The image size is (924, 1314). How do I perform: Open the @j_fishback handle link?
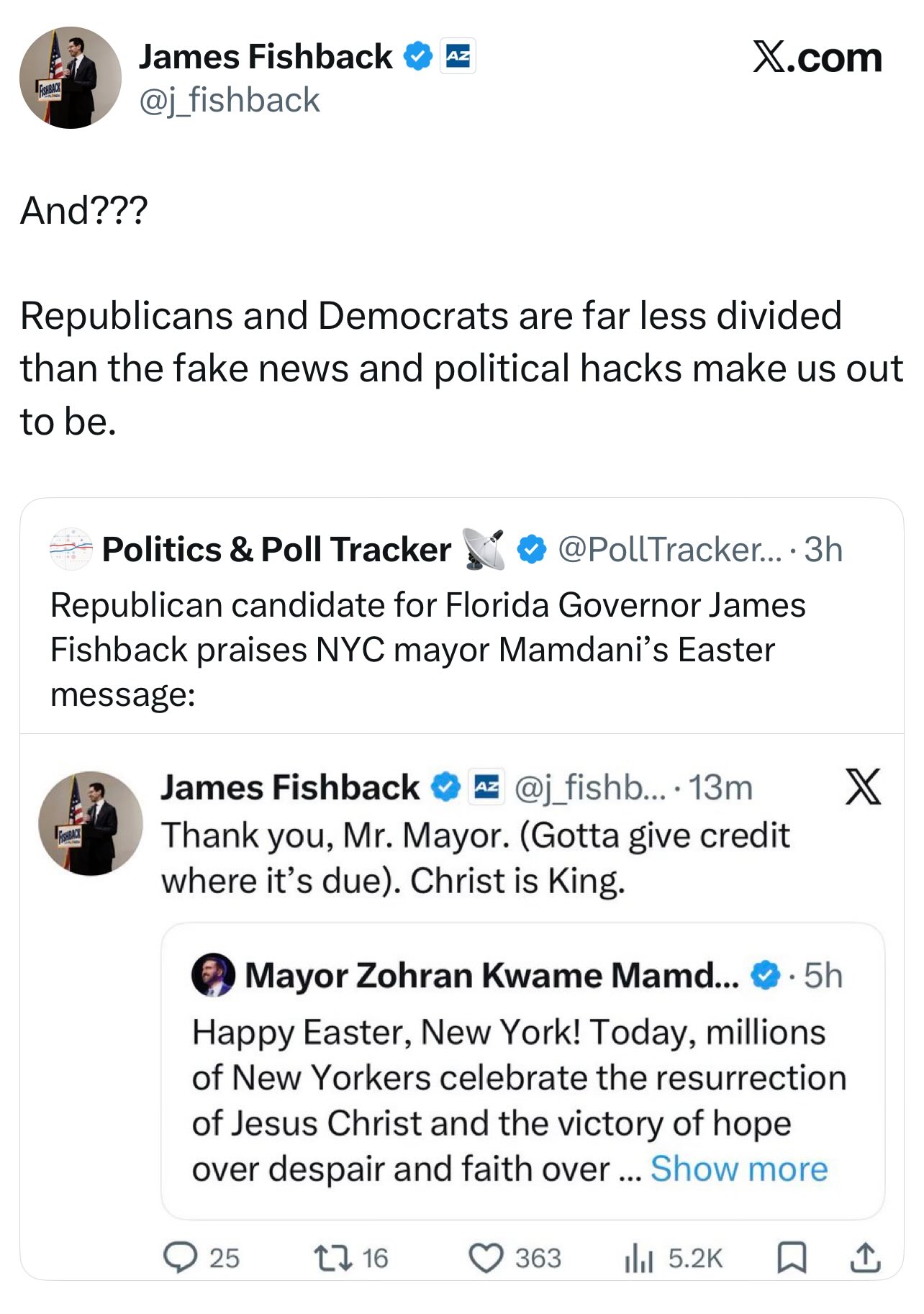229,100
